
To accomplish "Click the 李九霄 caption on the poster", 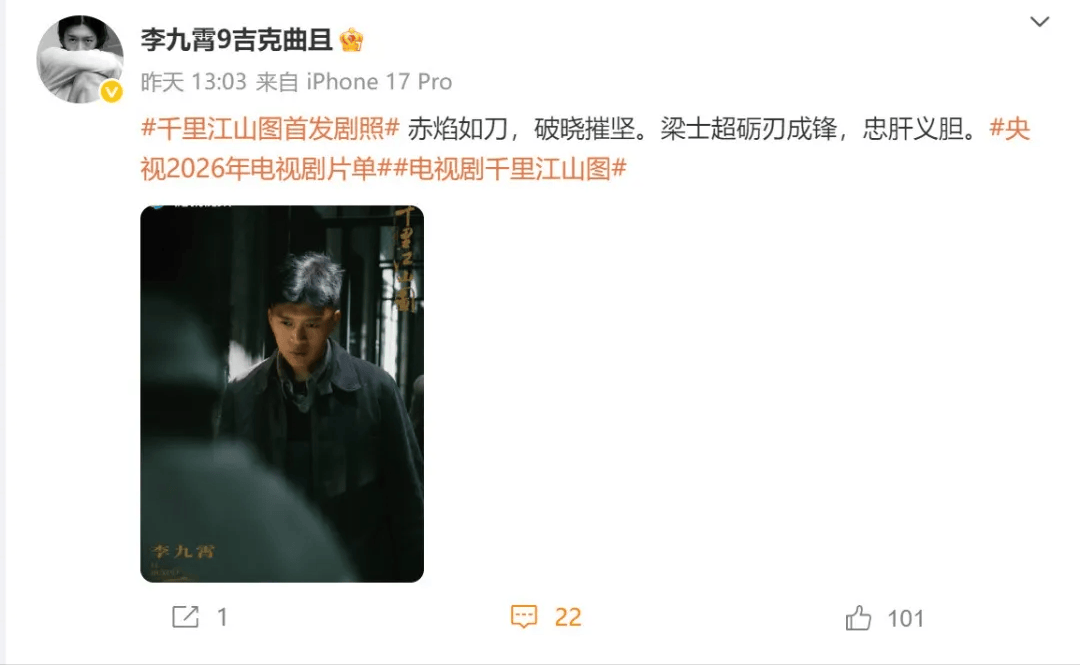I will (x=183, y=551).
